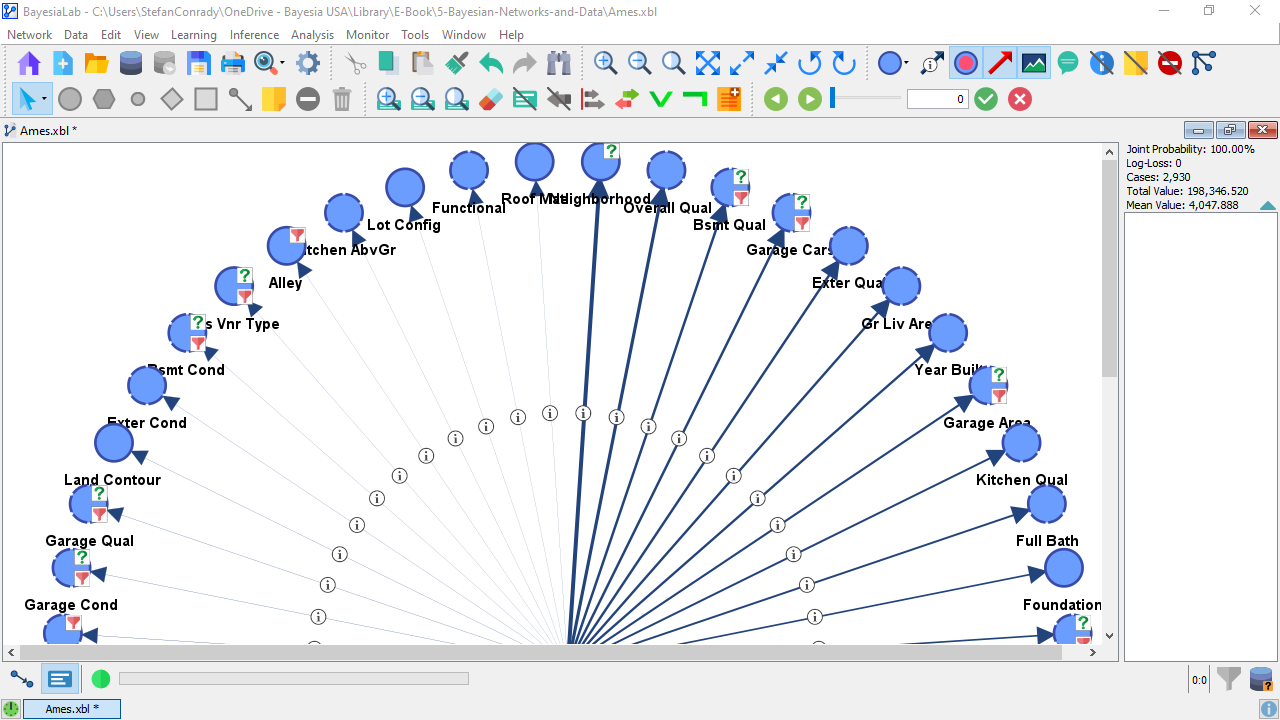Open the Data menu
The height and width of the screenshot is (720, 1280).
point(76,34)
